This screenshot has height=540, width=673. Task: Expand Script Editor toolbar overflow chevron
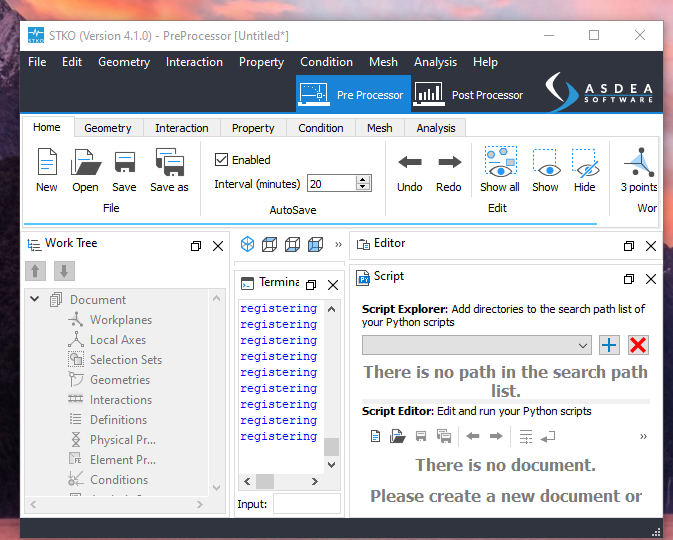[643, 437]
